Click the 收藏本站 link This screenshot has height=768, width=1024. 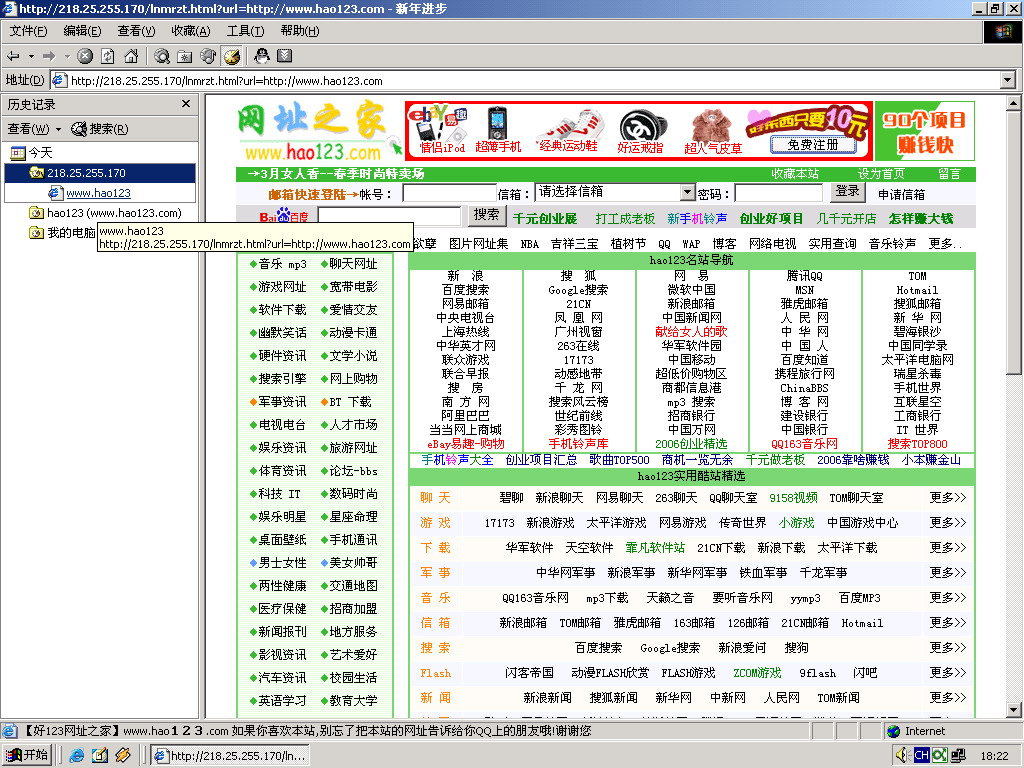point(795,174)
